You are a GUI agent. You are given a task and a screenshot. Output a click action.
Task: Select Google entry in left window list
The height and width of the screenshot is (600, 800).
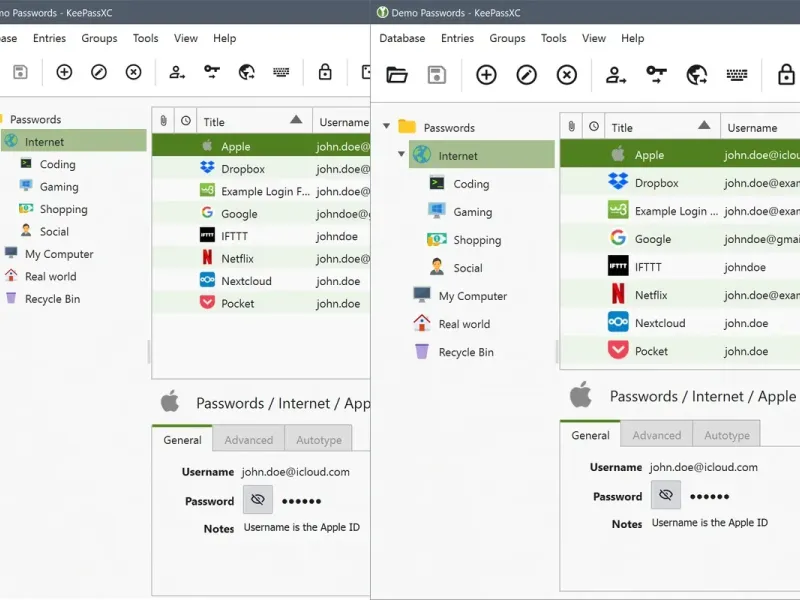(261, 213)
